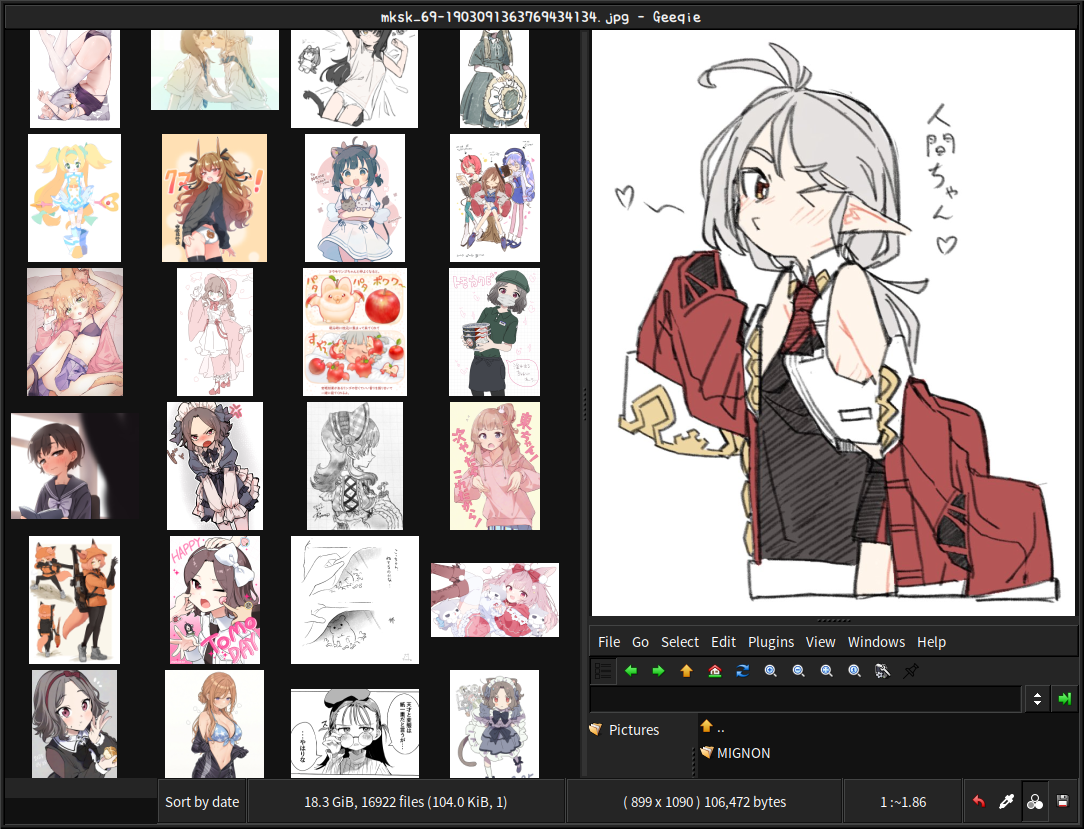Click the zoom out magnifier icon
The height and width of the screenshot is (829, 1084).
coord(798,671)
